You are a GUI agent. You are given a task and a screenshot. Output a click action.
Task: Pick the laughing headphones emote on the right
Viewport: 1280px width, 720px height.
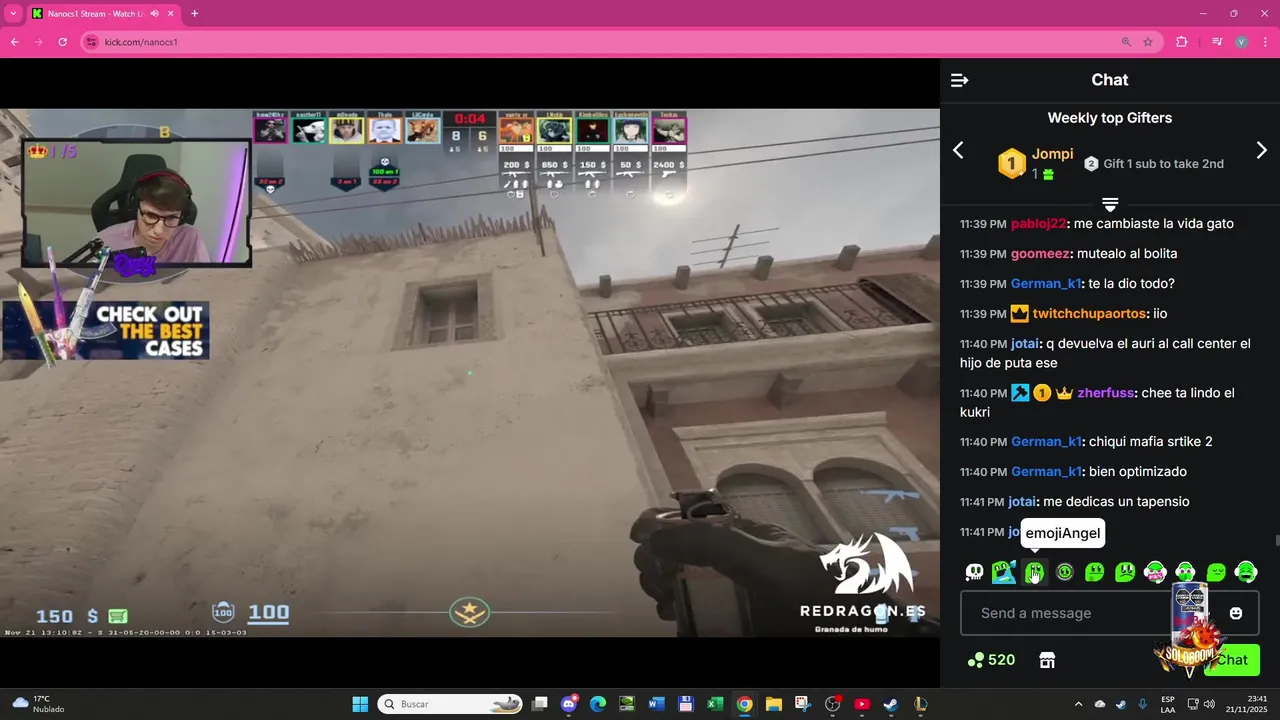pos(1246,572)
